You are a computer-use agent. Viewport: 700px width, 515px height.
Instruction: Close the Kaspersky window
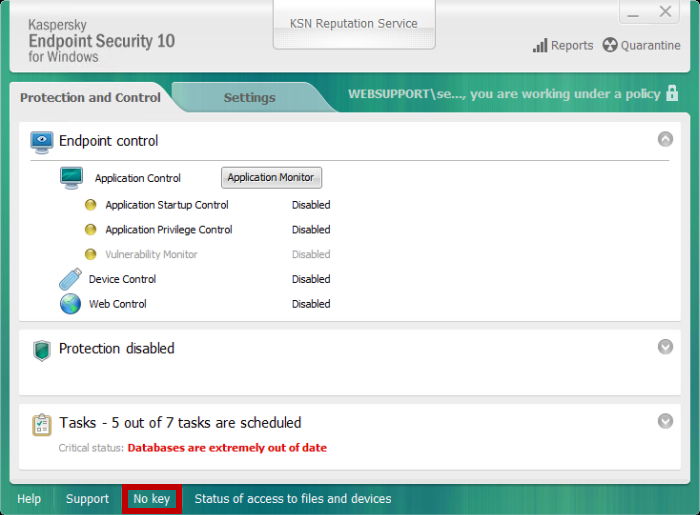pyautogui.click(x=665, y=12)
